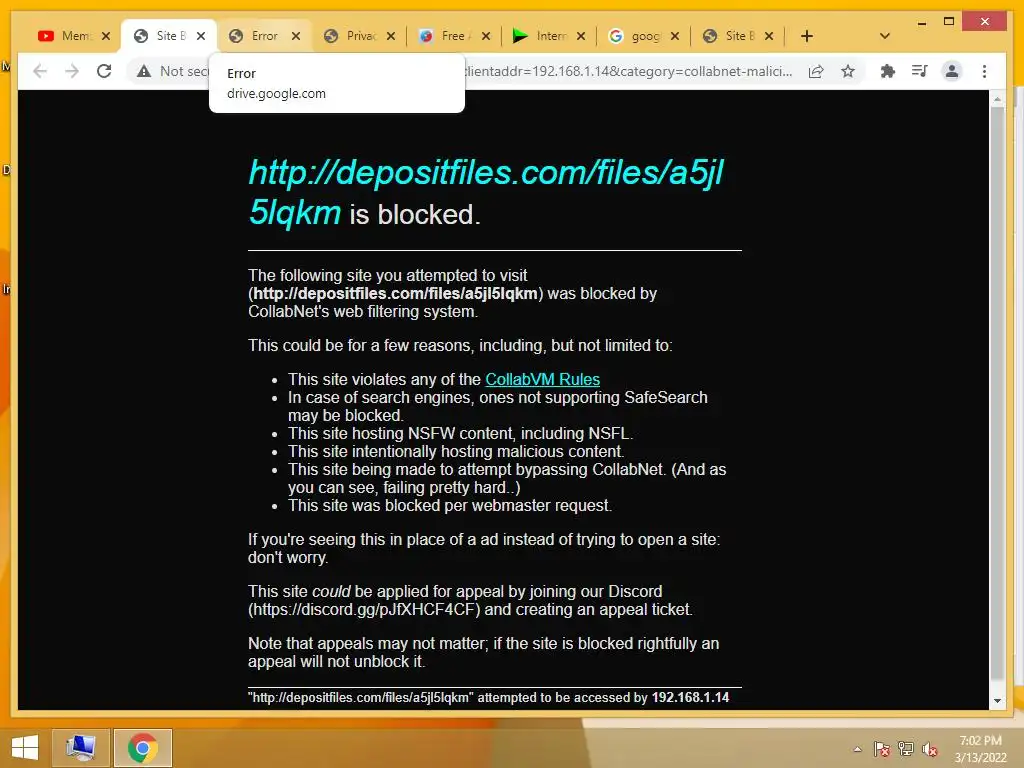Screen dimensions: 1024x768
Task: Open the Action Center flag icon
Action: pos(882,749)
